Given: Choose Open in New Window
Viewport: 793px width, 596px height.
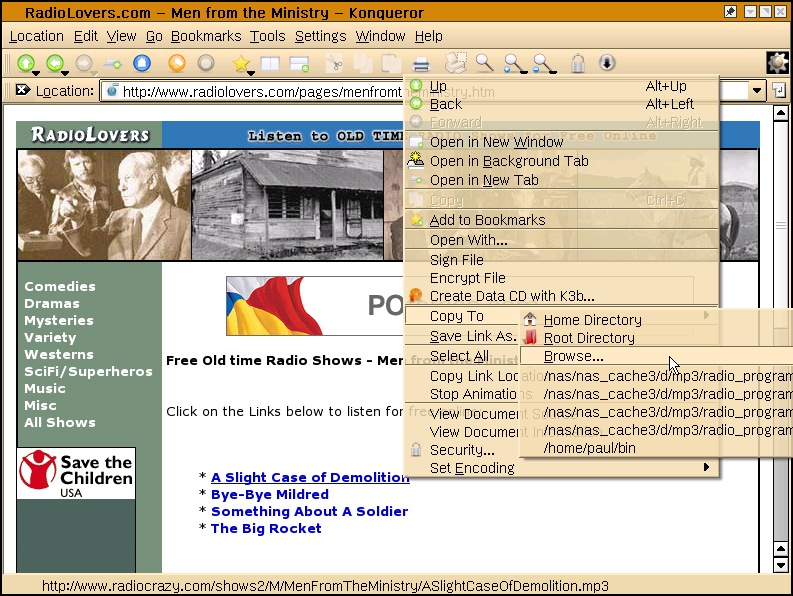Looking at the screenshot, I should [561, 142].
